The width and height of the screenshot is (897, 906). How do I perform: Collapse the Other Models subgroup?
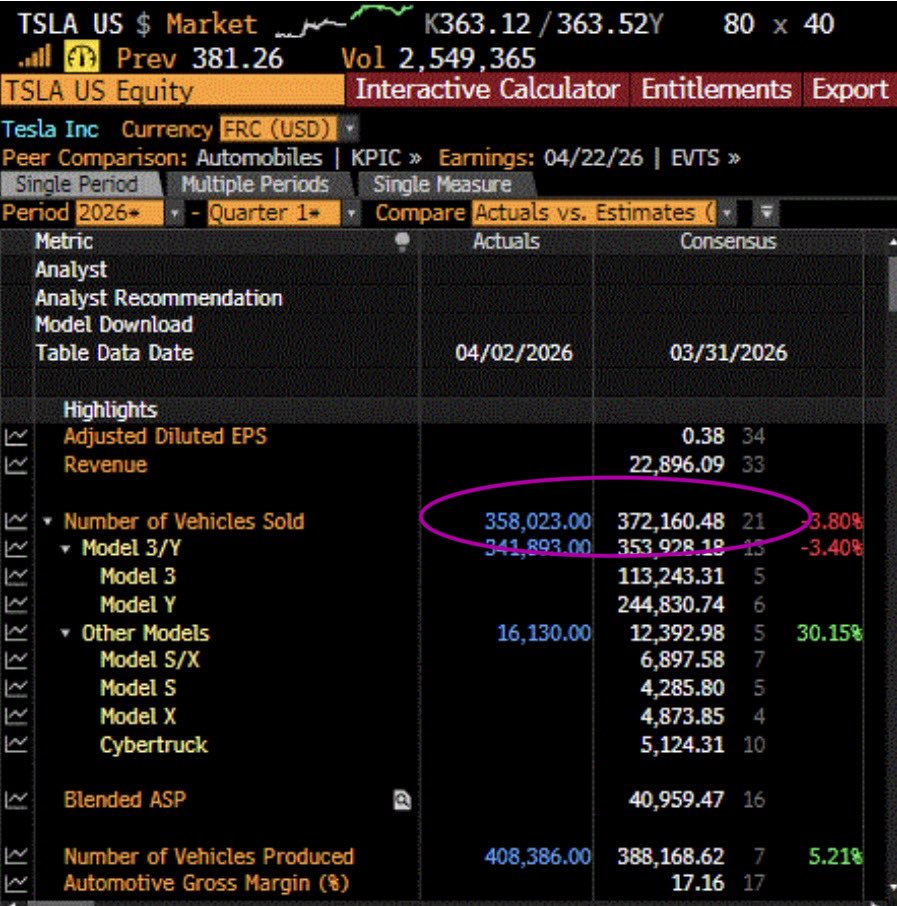coord(66,633)
